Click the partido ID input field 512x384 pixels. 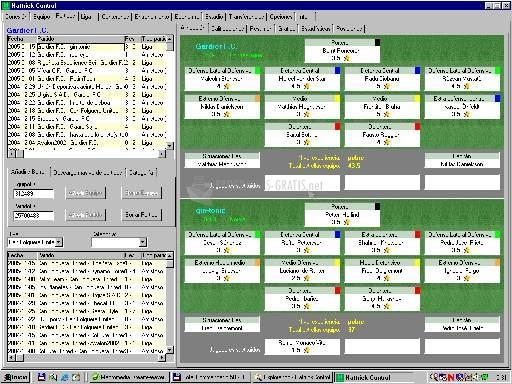point(34,216)
